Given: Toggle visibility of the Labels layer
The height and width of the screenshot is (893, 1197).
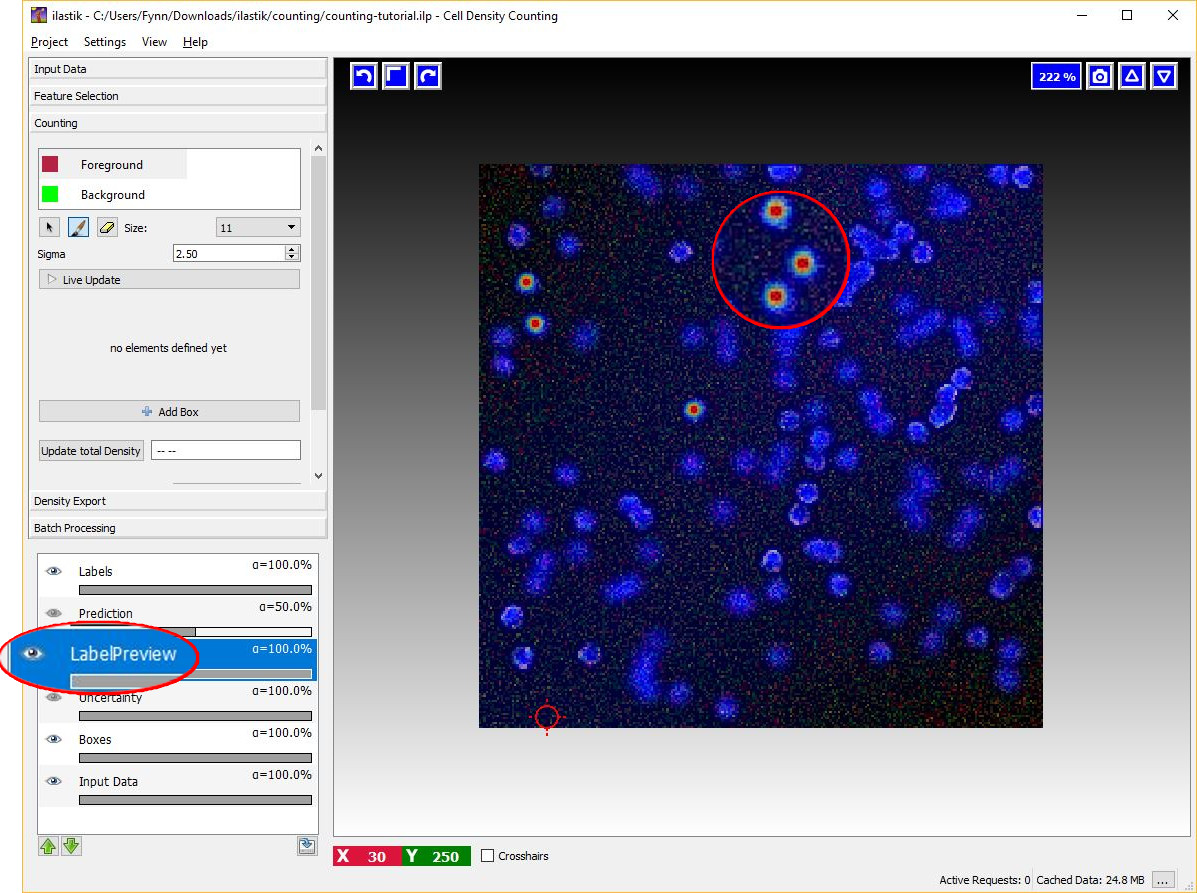Looking at the screenshot, I should 53,571.
